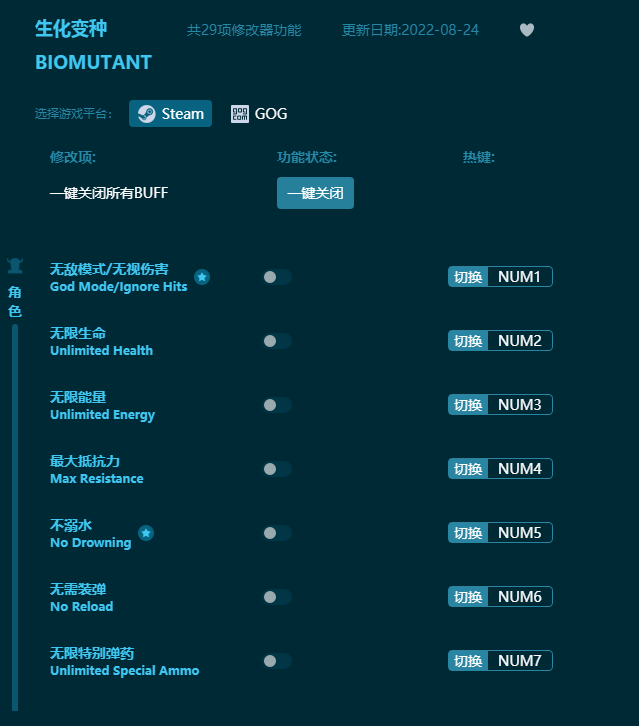Click the GOG logo icon
Viewport: 639px width, 726px height.
pyautogui.click(x=240, y=114)
